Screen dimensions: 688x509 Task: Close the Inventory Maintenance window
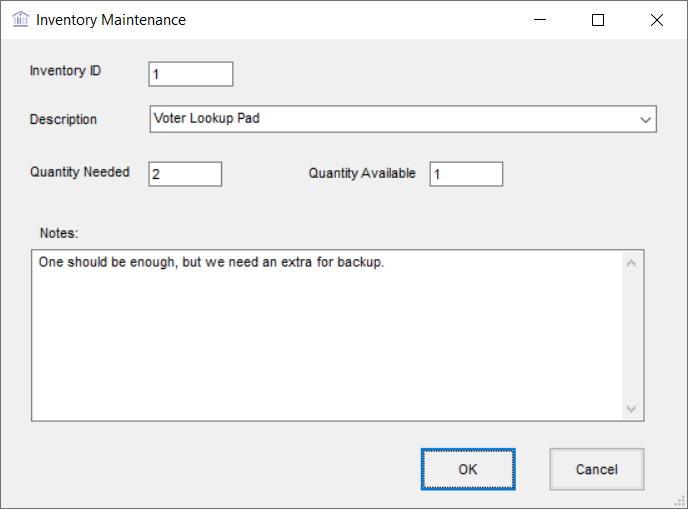pyautogui.click(x=657, y=20)
